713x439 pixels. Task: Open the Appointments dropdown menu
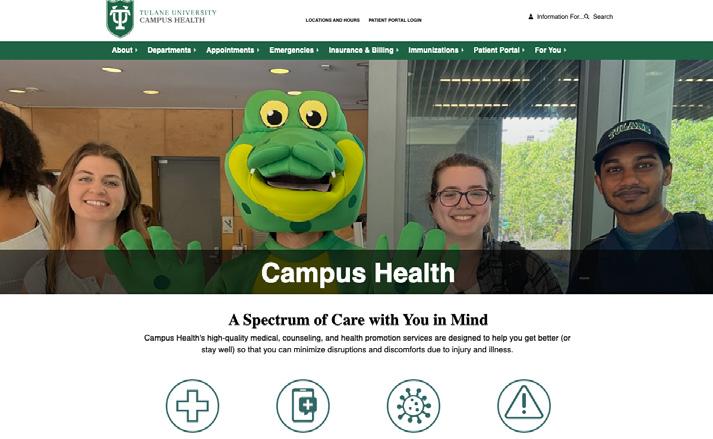pyautogui.click(x=232, y=50)
